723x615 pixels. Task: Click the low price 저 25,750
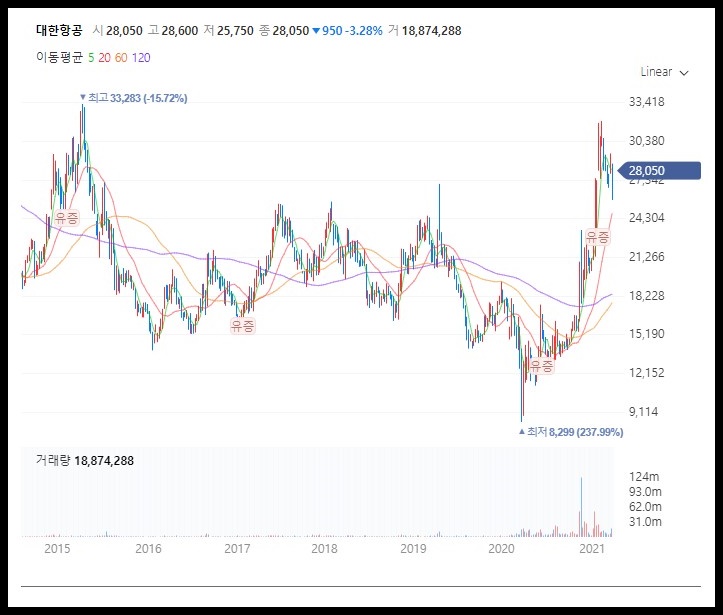click(229, 31)
